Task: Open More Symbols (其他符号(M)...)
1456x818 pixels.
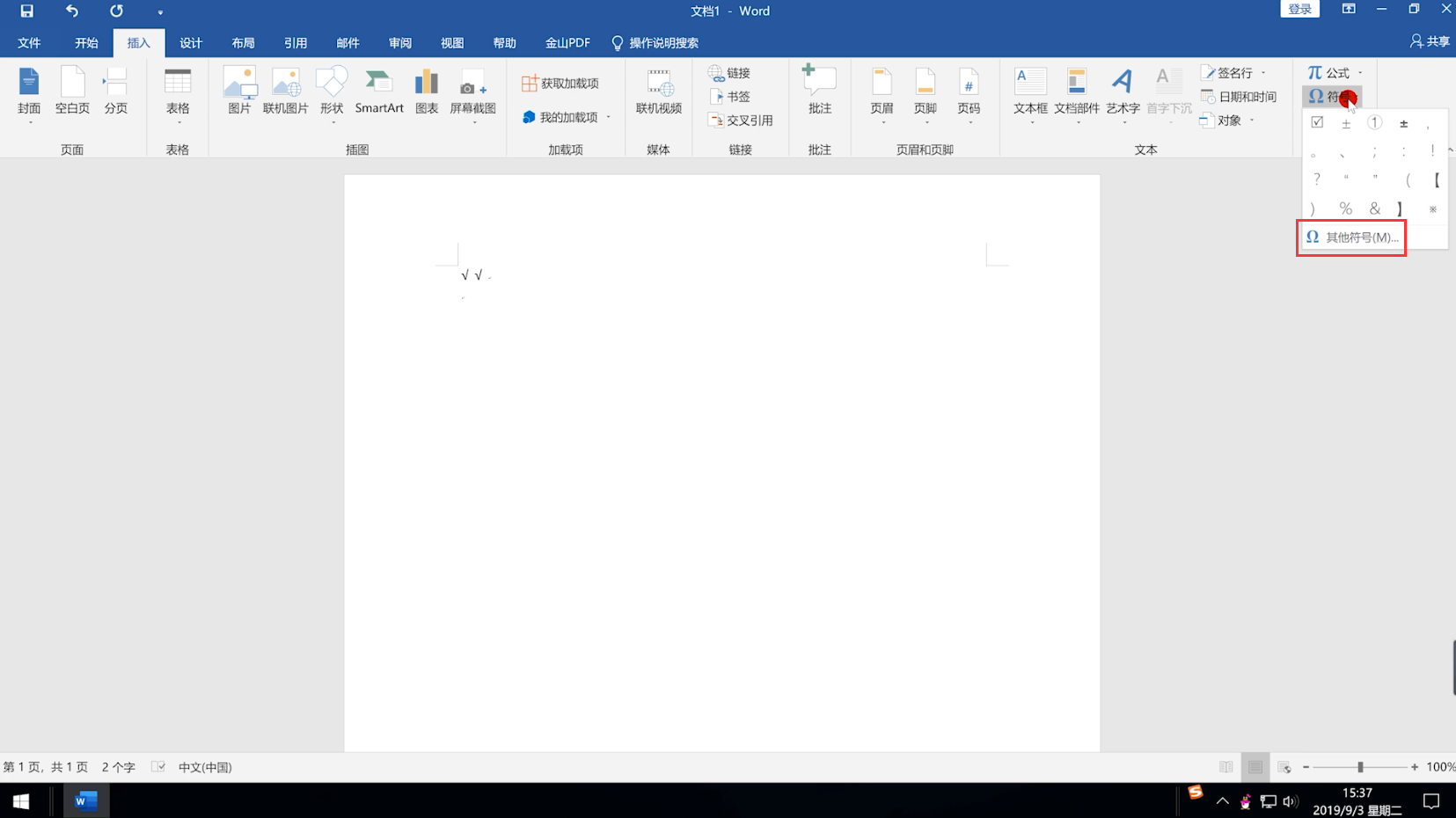Action: point(1351,237)
